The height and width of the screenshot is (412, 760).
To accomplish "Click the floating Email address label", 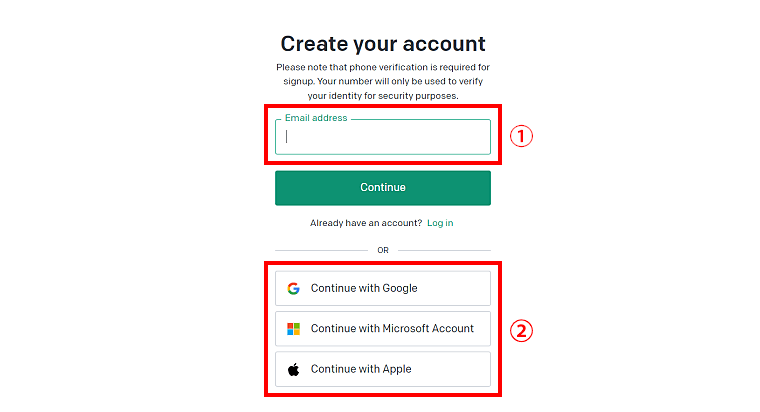I will coord(316,118).
